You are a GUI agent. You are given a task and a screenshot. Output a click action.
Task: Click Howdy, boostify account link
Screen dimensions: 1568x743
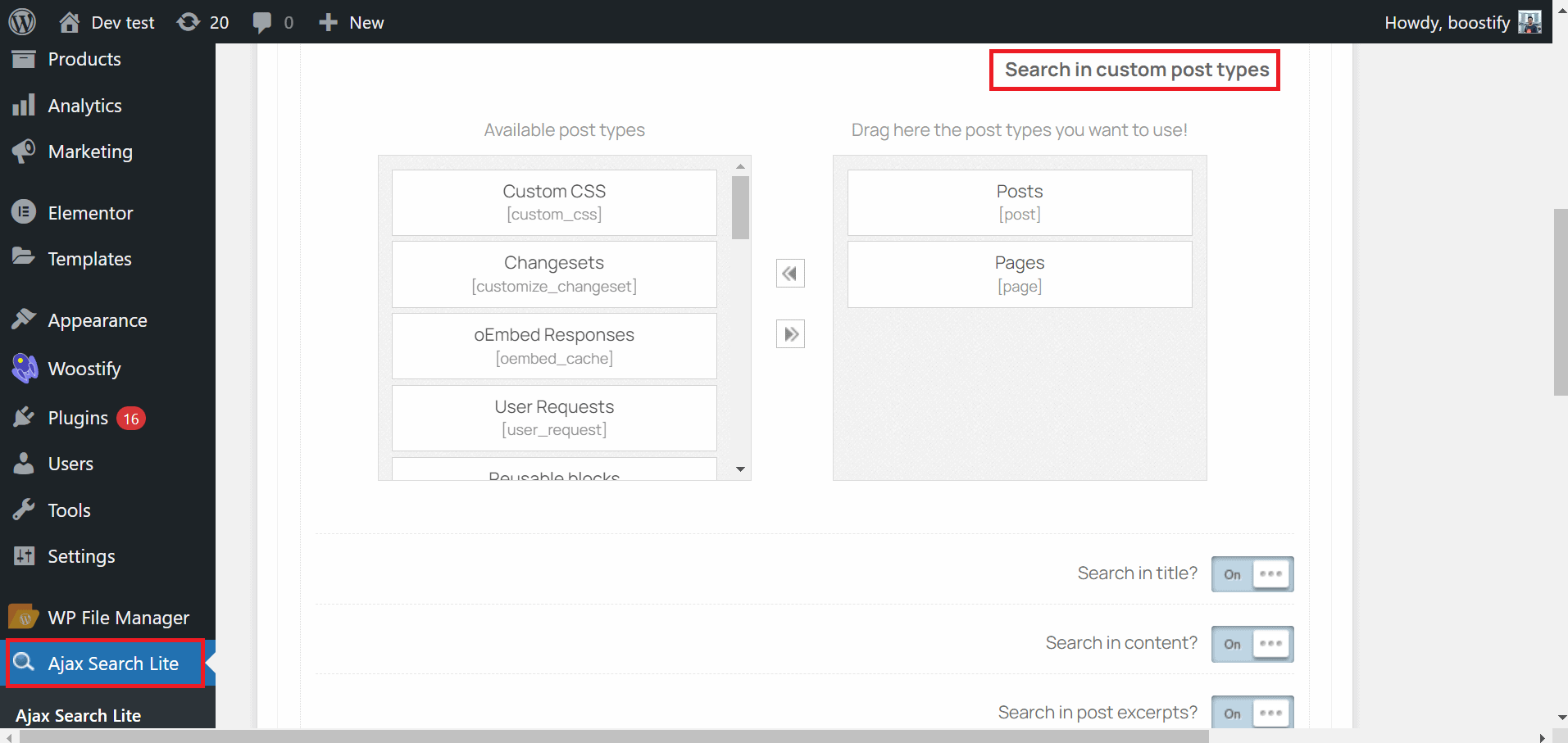click(x=1447, y=23)
